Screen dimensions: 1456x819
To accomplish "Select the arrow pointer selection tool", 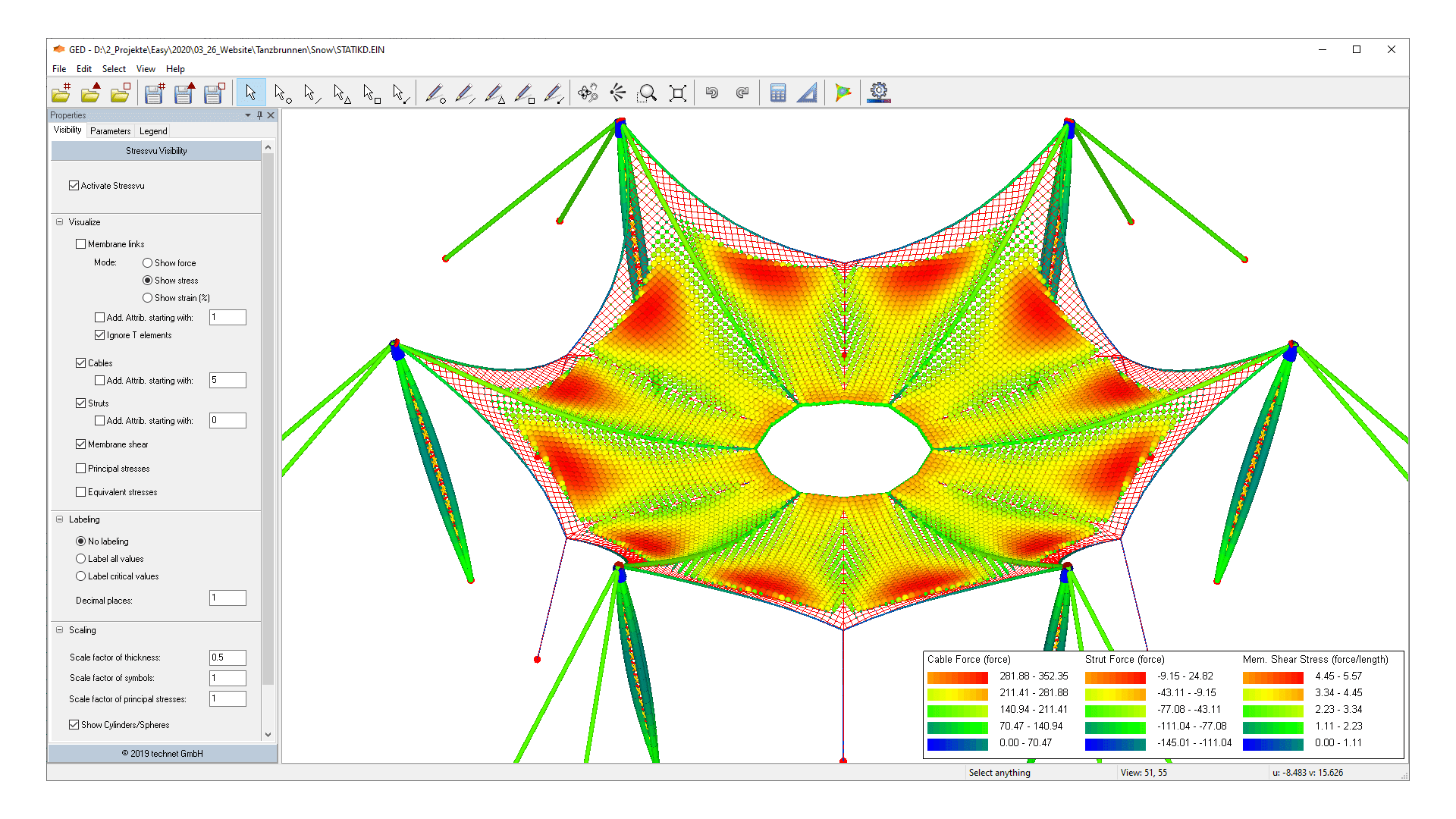I will click(x=251, y=93).
